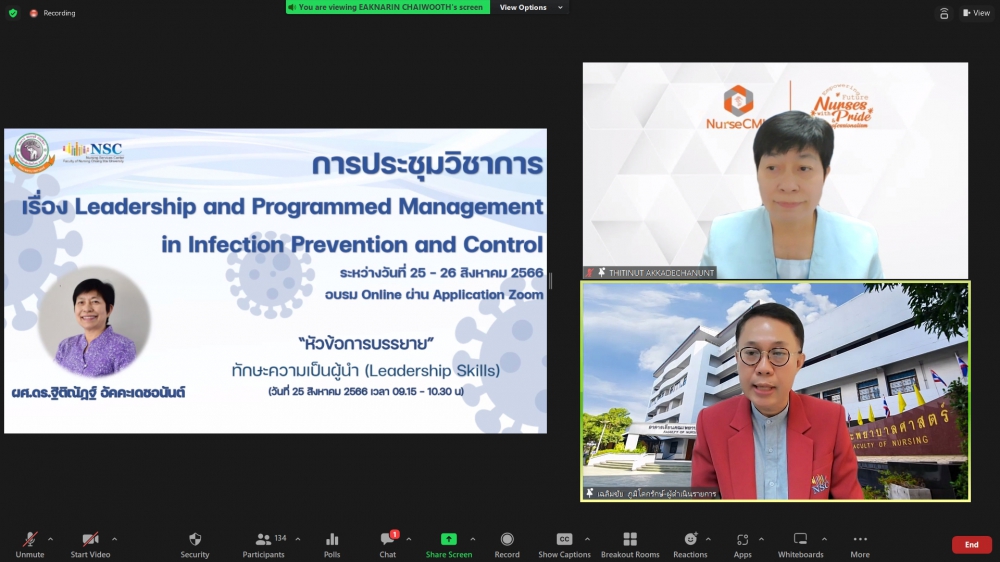Click the red End meeting button
The height and width of the screenshot is (562, 1000).
coord(971,545)
